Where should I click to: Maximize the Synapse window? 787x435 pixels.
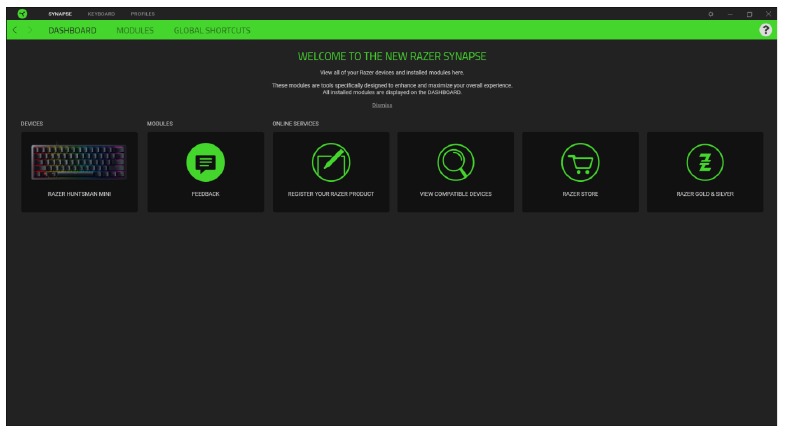click(749, 14)
